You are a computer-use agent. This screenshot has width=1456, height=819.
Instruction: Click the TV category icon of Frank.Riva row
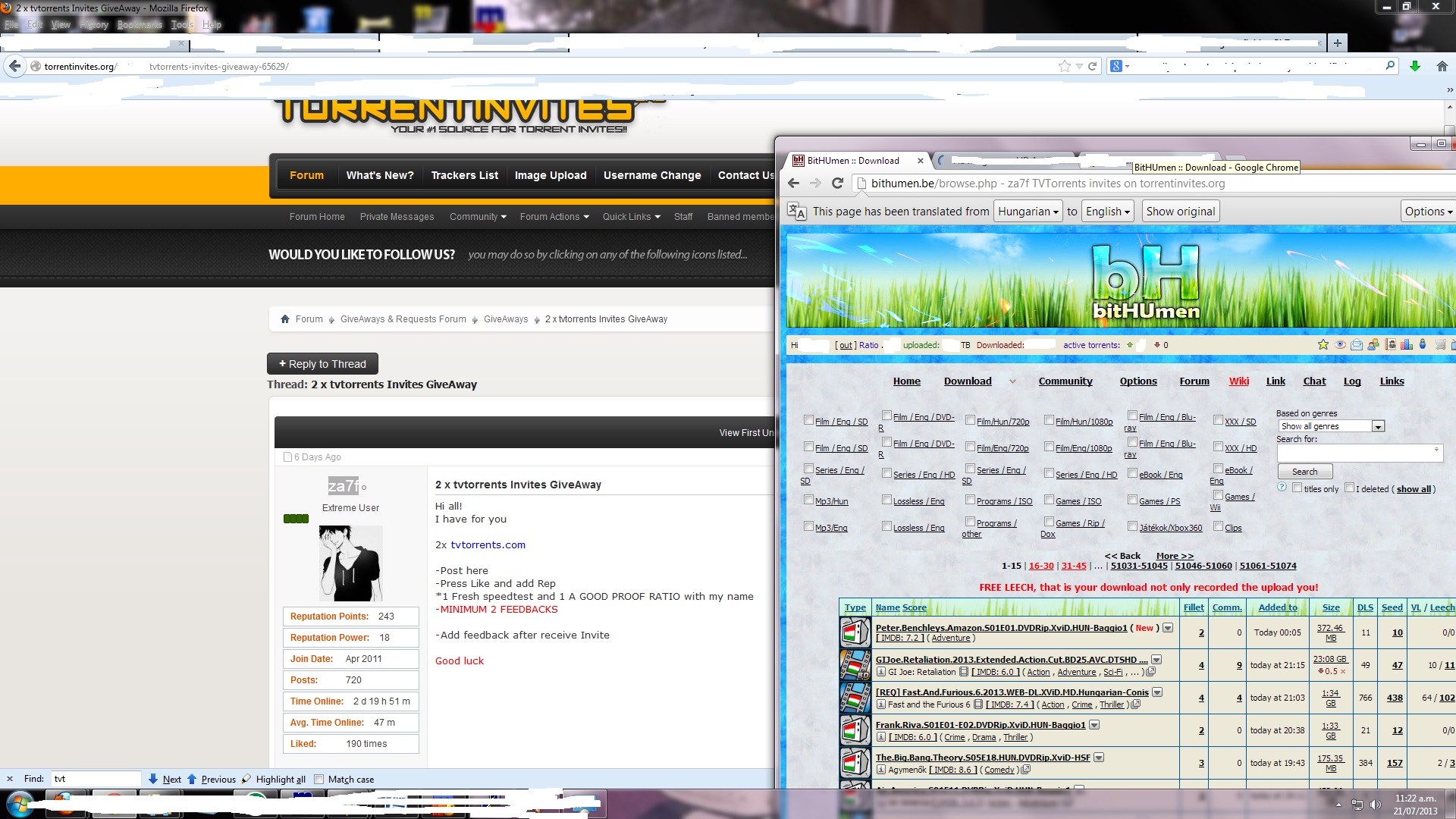855,730
